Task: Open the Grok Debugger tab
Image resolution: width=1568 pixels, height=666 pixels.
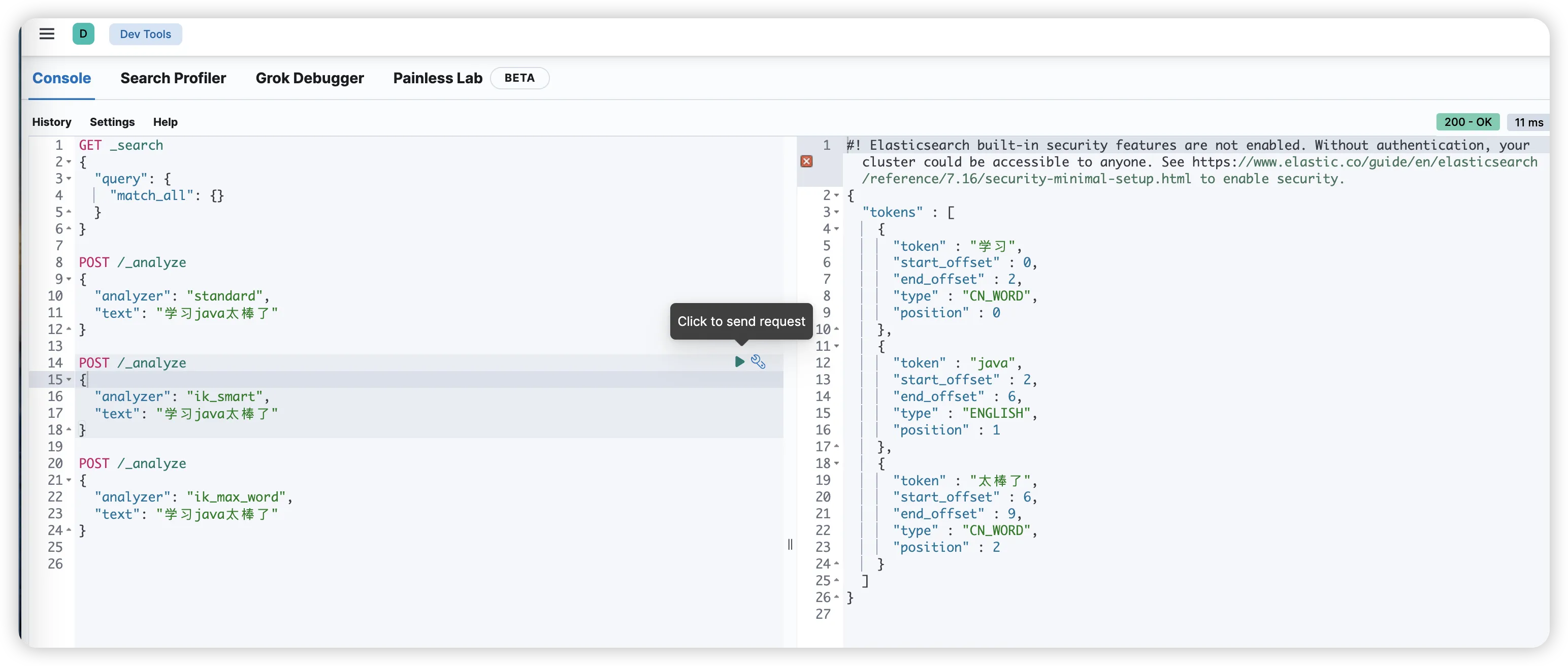Action: point(309,78)
